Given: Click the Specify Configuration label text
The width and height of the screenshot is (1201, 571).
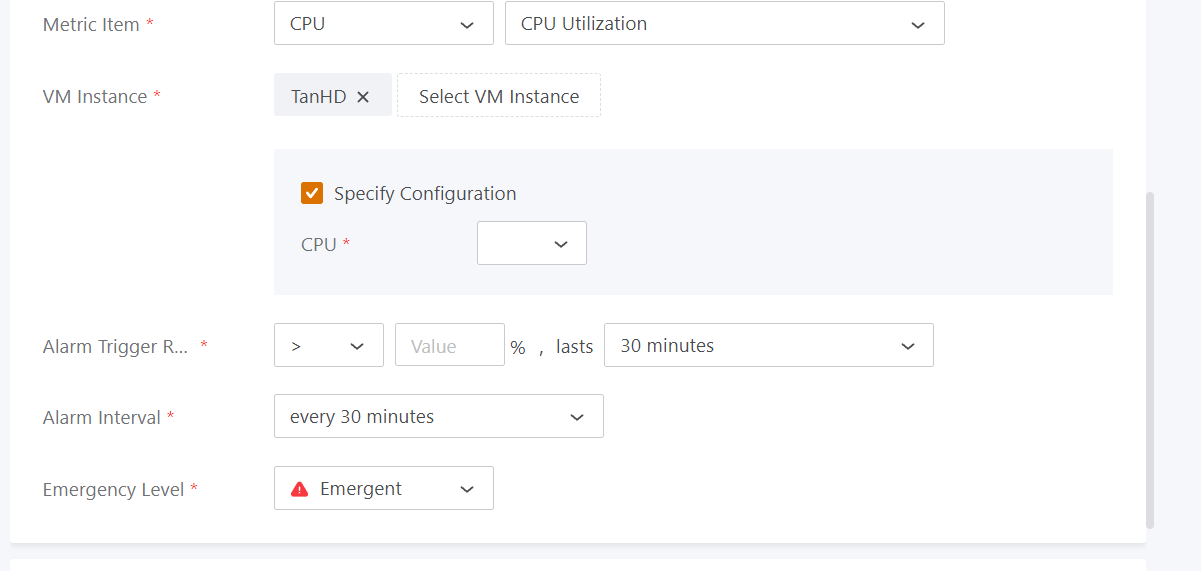Looking at the screenshot, I should pos(425,193).
